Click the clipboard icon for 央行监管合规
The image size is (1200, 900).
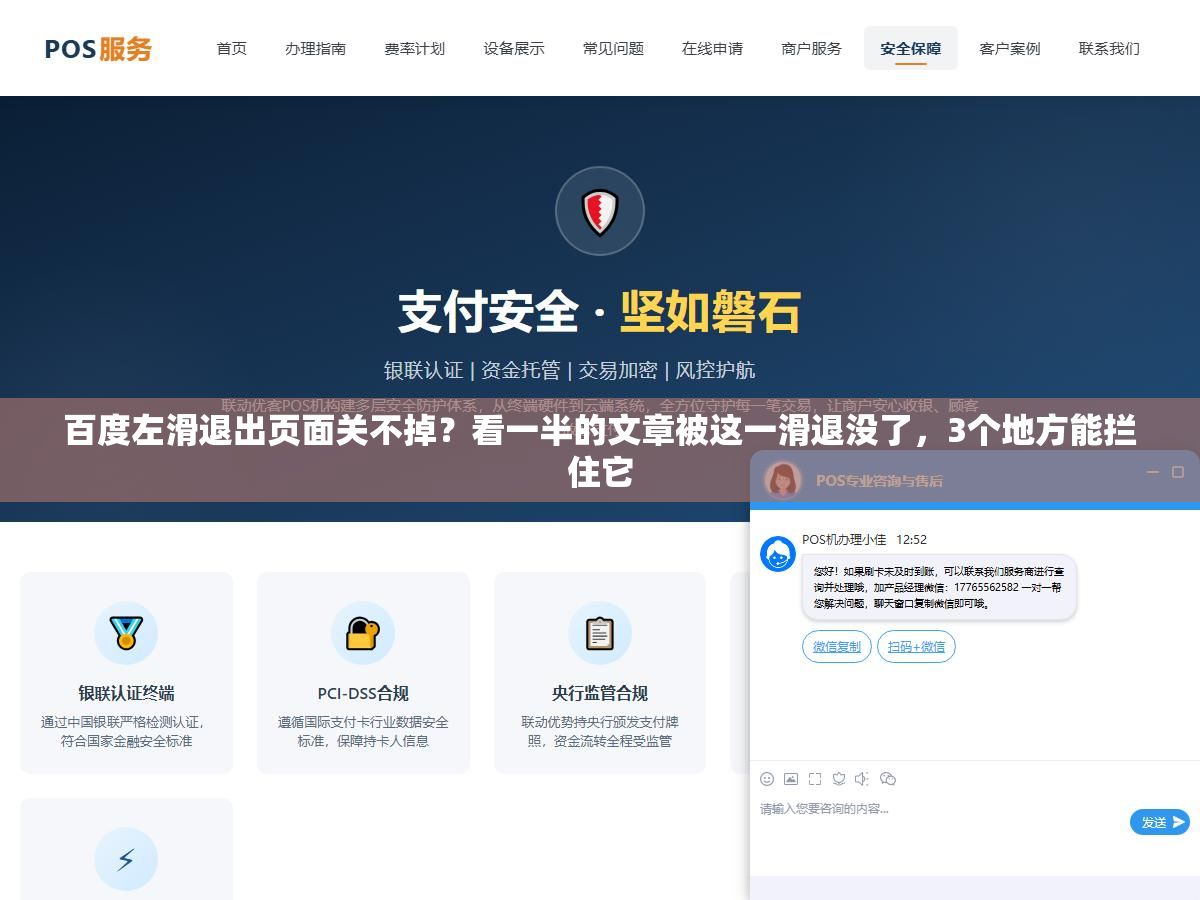[x=600, y=632]
